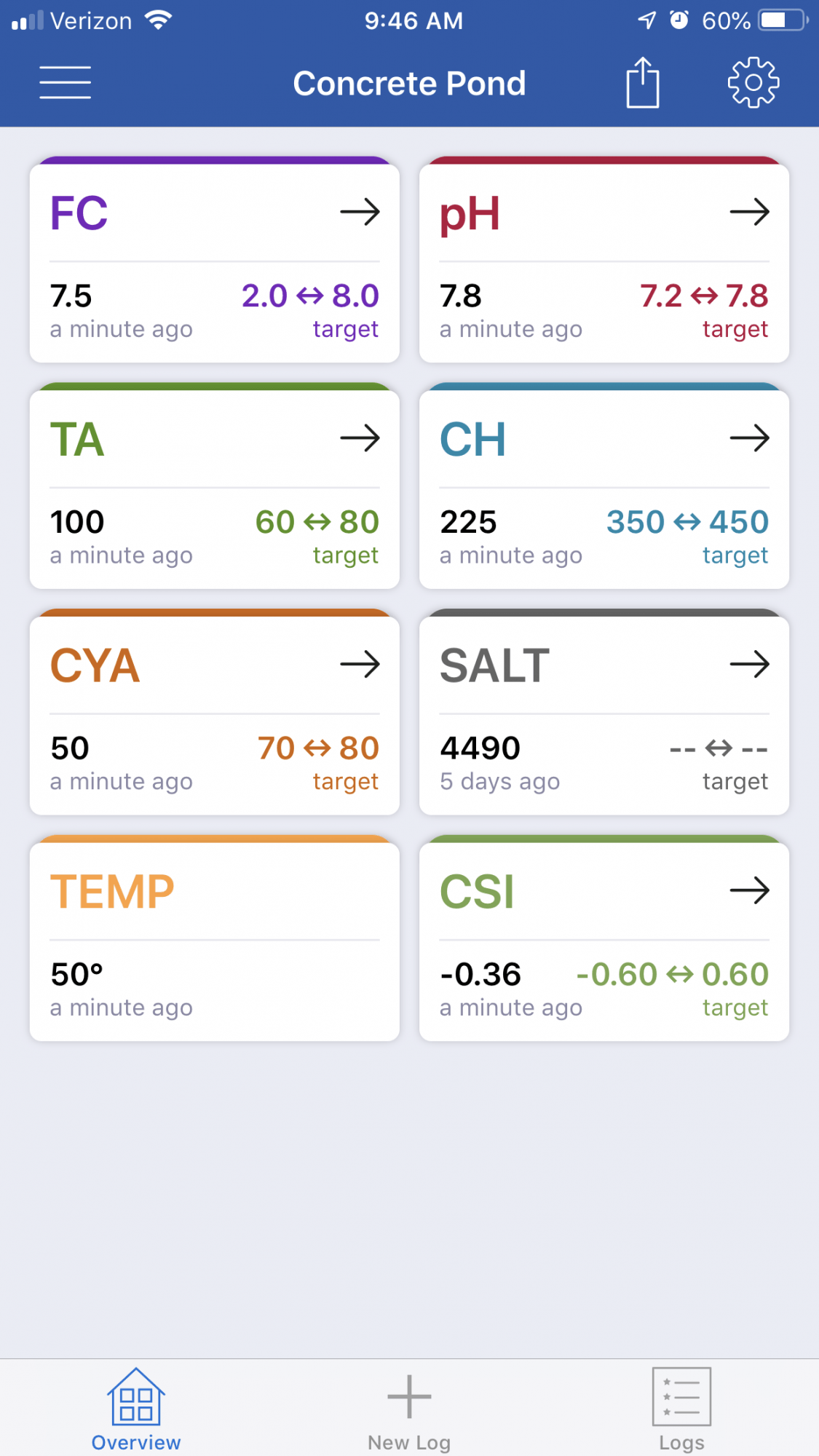819x1456 pixels.
Task: Tap the CH target range 350–450
Action: tap(687, 522)
